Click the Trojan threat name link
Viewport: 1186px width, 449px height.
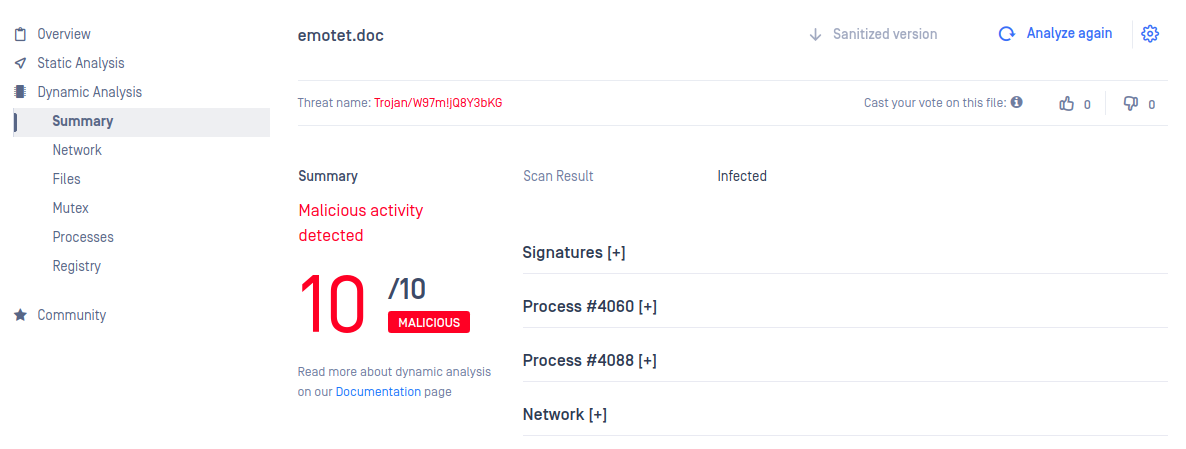coord(438,103)
